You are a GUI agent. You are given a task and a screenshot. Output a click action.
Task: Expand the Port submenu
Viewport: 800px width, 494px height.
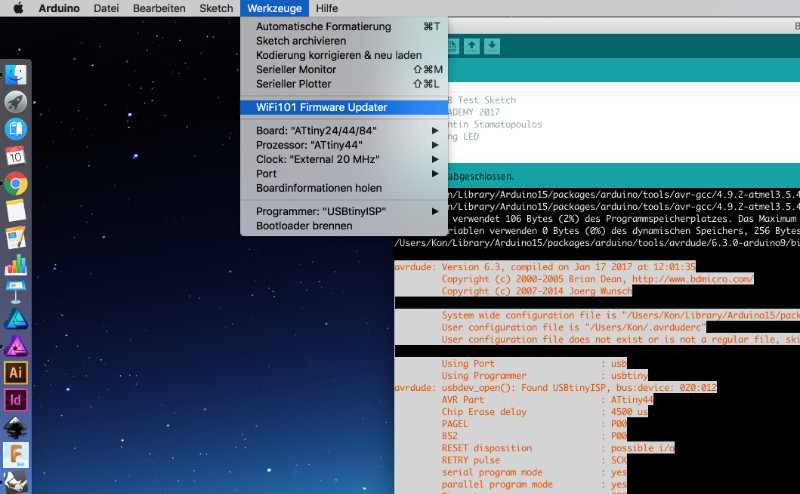coord(344,174)
